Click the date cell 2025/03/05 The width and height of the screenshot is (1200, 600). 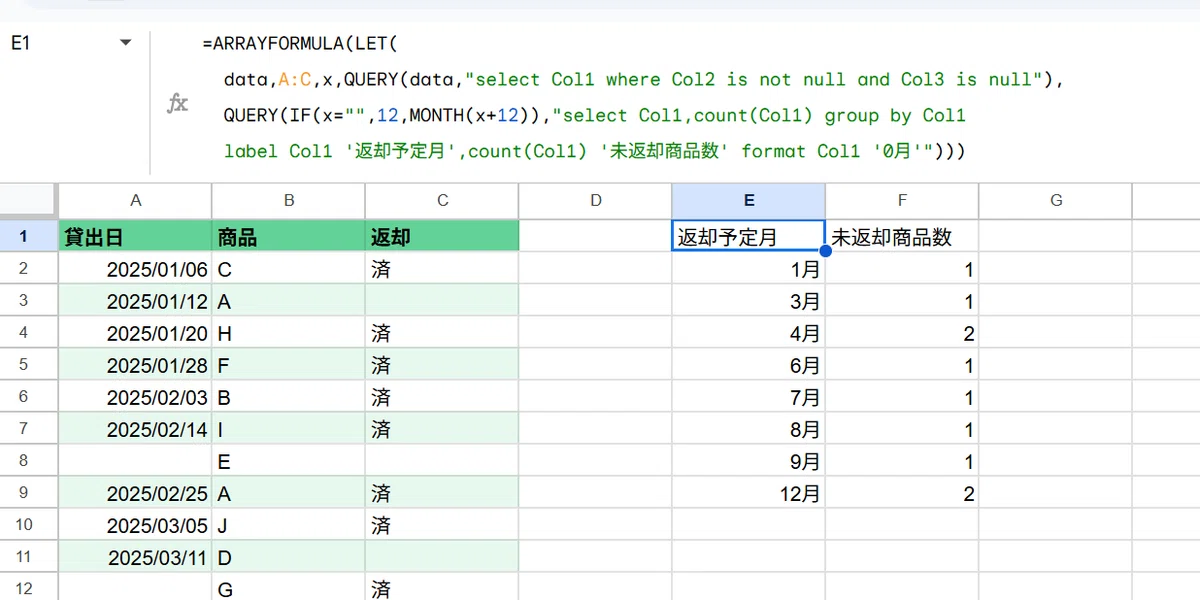pyautogui.click(x=136, y=525)
